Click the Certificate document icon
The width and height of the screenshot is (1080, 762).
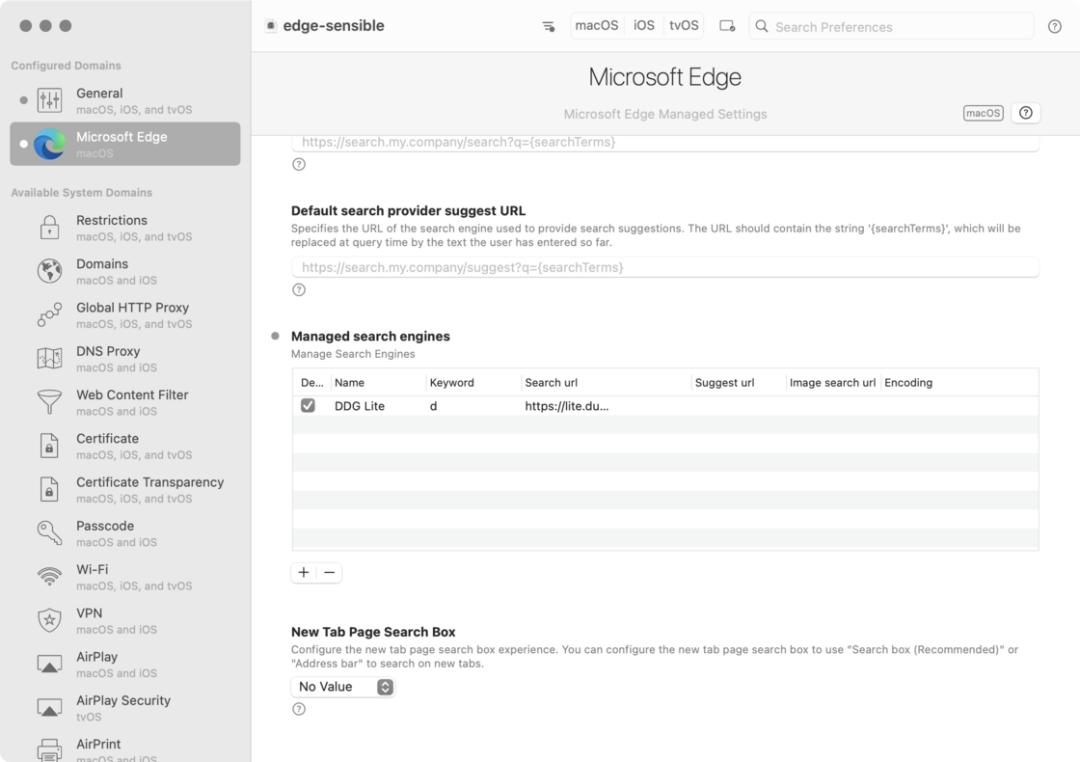pos(50,446)
